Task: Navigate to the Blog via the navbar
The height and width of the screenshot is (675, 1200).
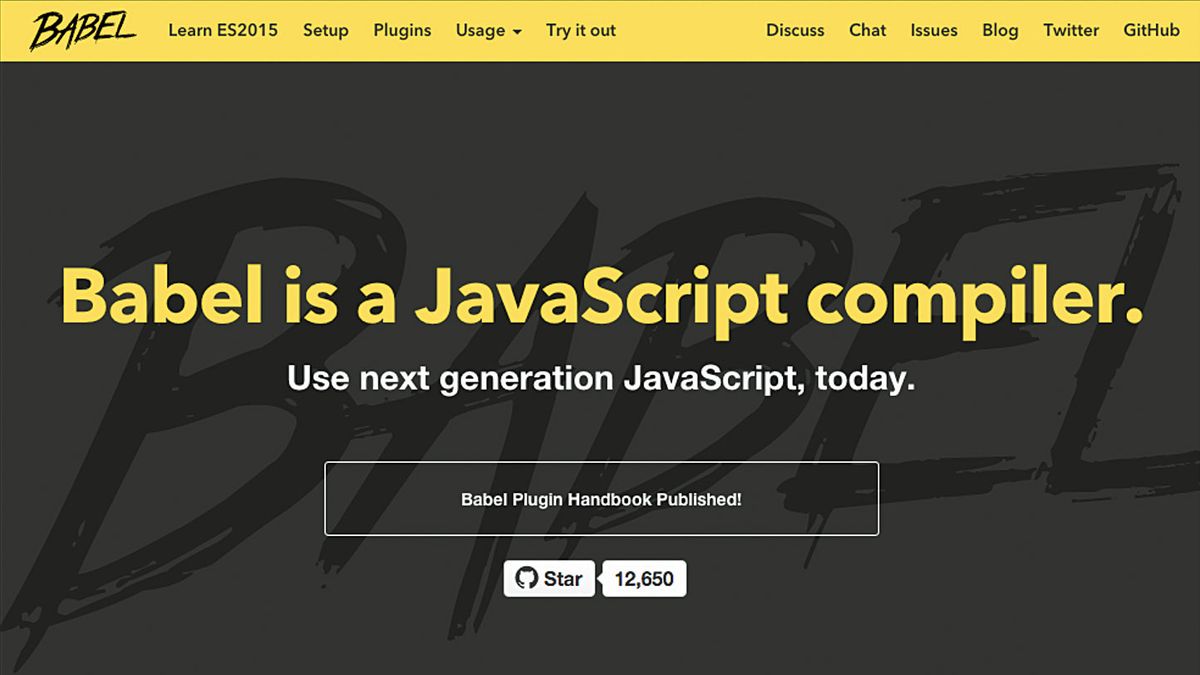Action: click(x=1000, y=30)
